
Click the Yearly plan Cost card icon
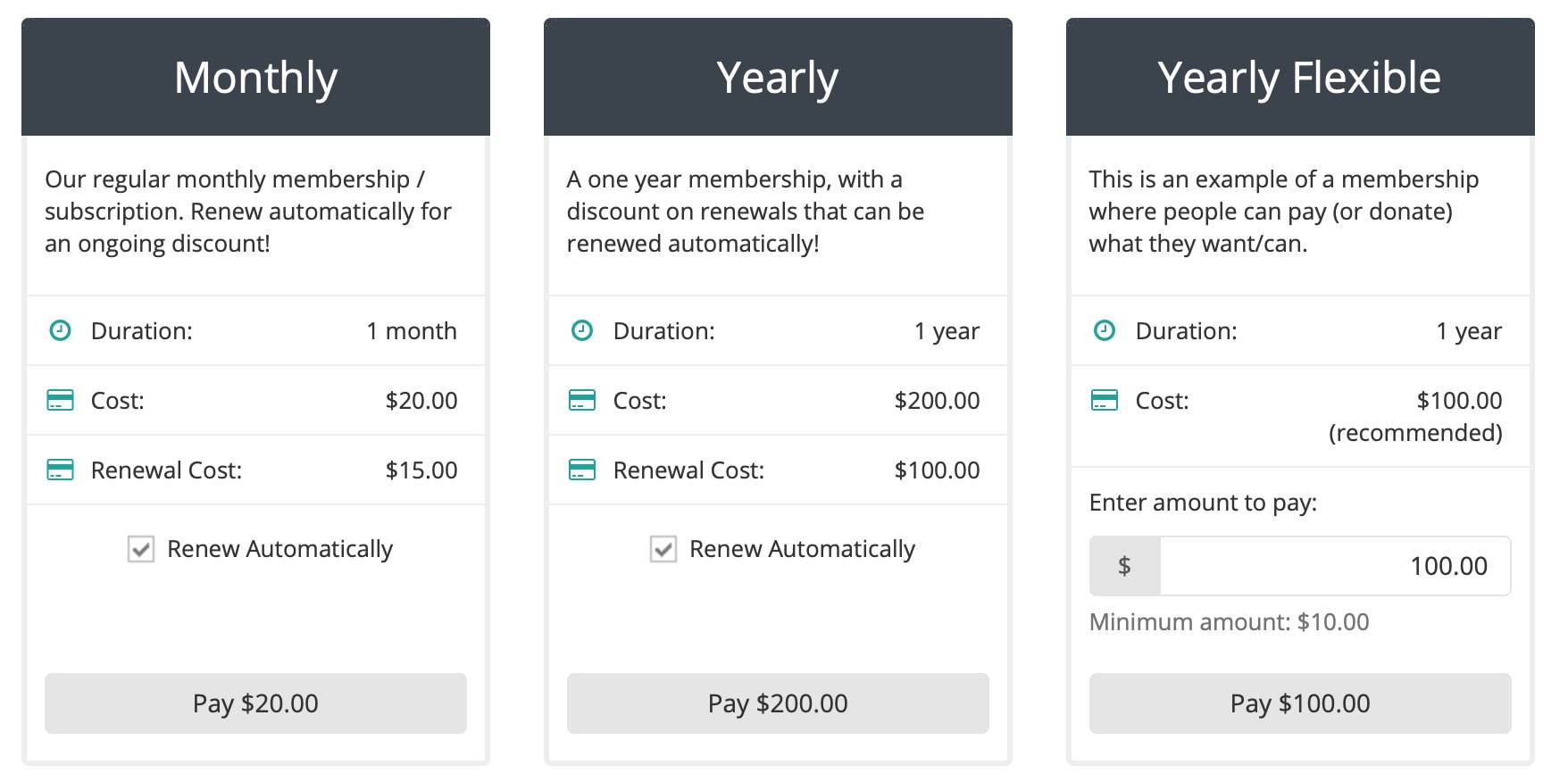point(582,401)
